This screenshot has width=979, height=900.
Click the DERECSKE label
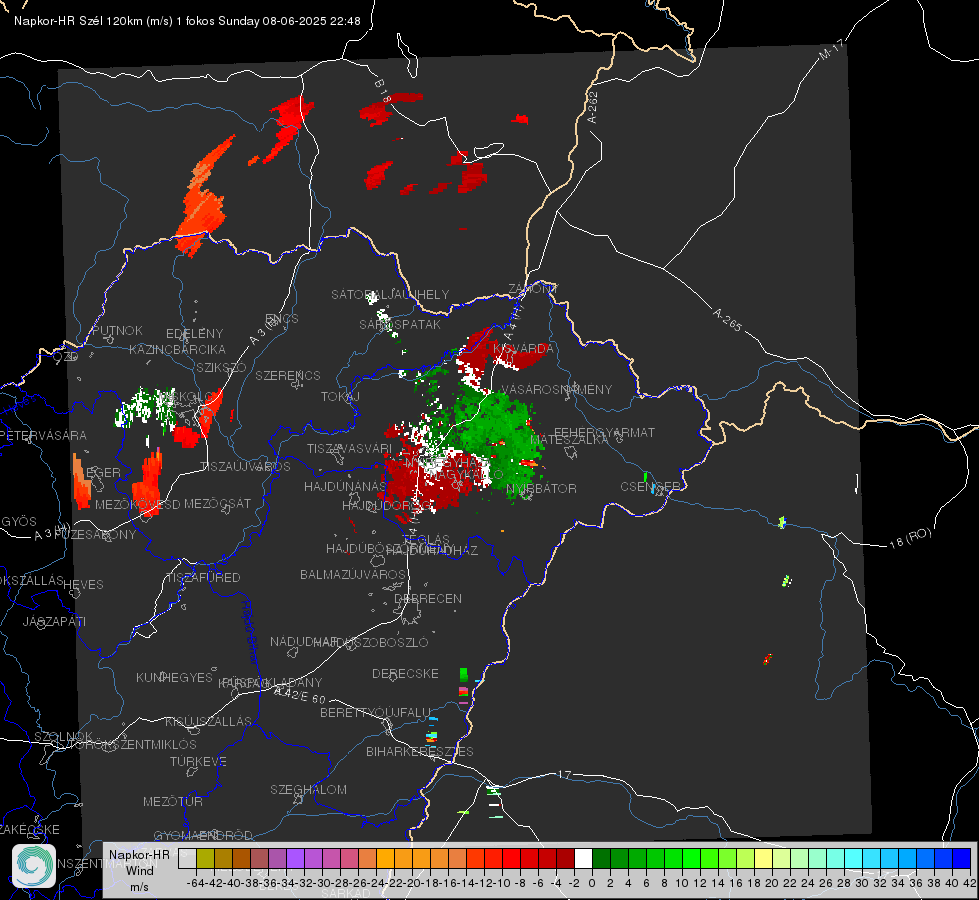coord(405,673)
